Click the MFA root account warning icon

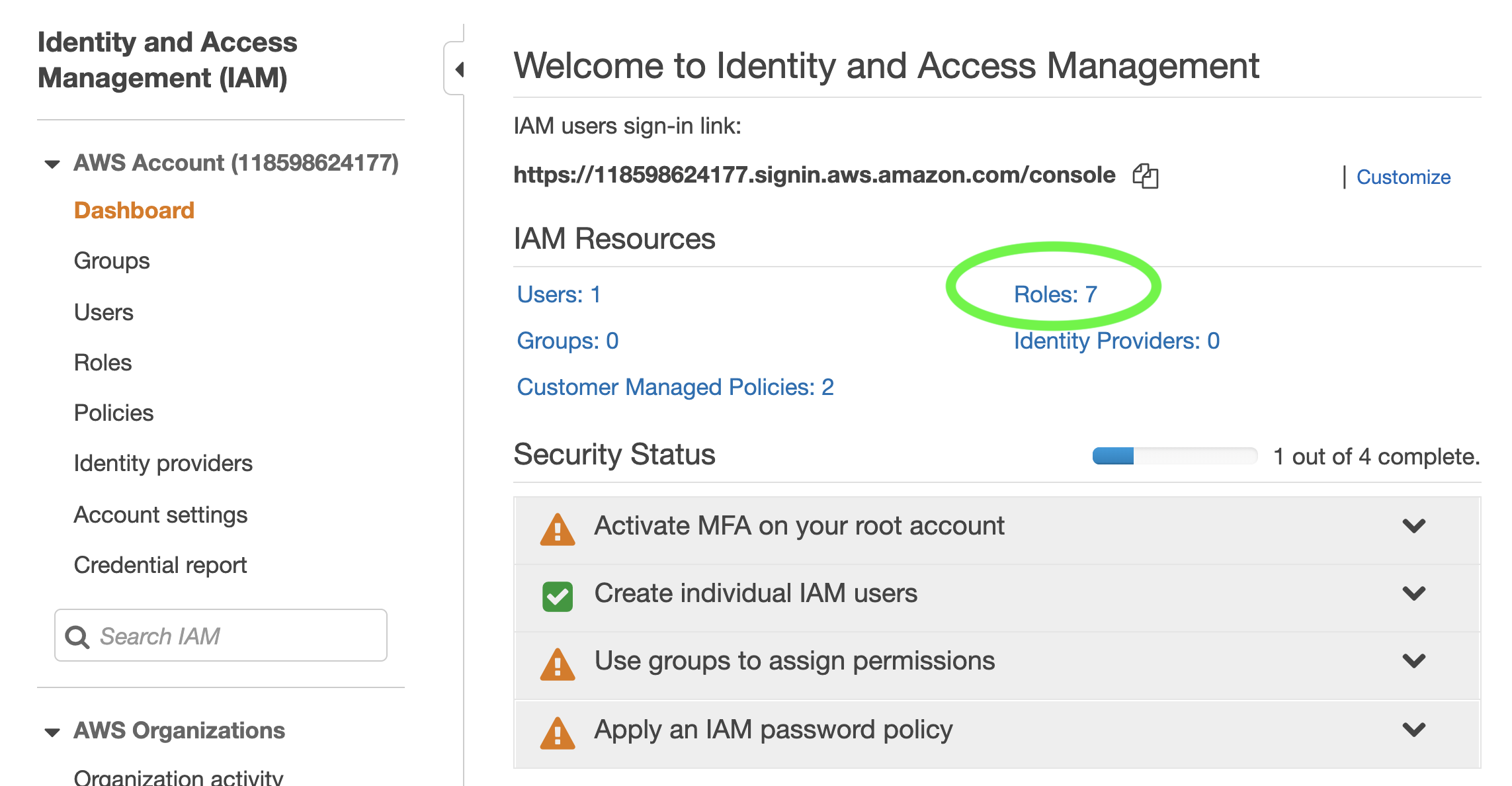tap(558, 529)
